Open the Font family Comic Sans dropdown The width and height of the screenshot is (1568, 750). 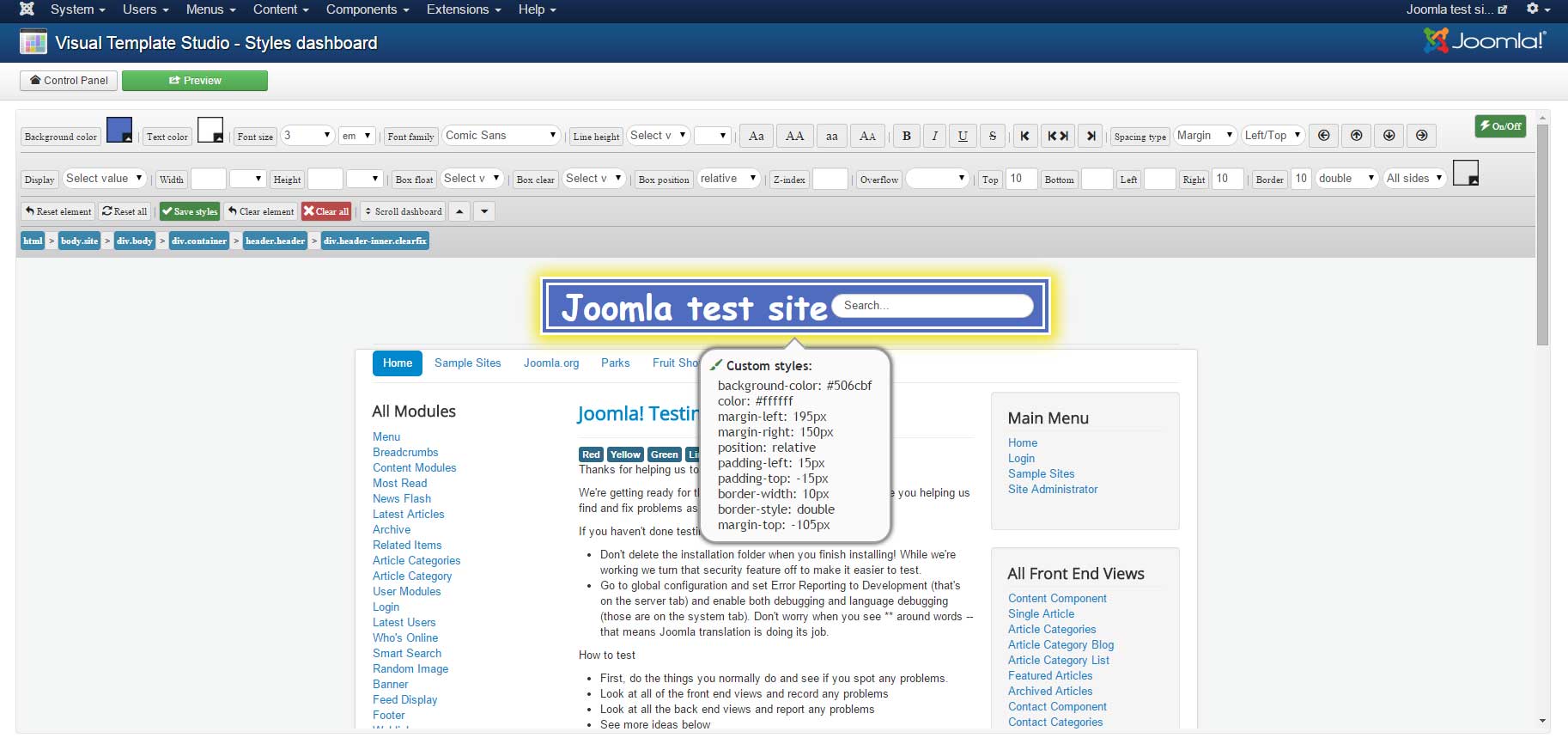pos(501,136)
